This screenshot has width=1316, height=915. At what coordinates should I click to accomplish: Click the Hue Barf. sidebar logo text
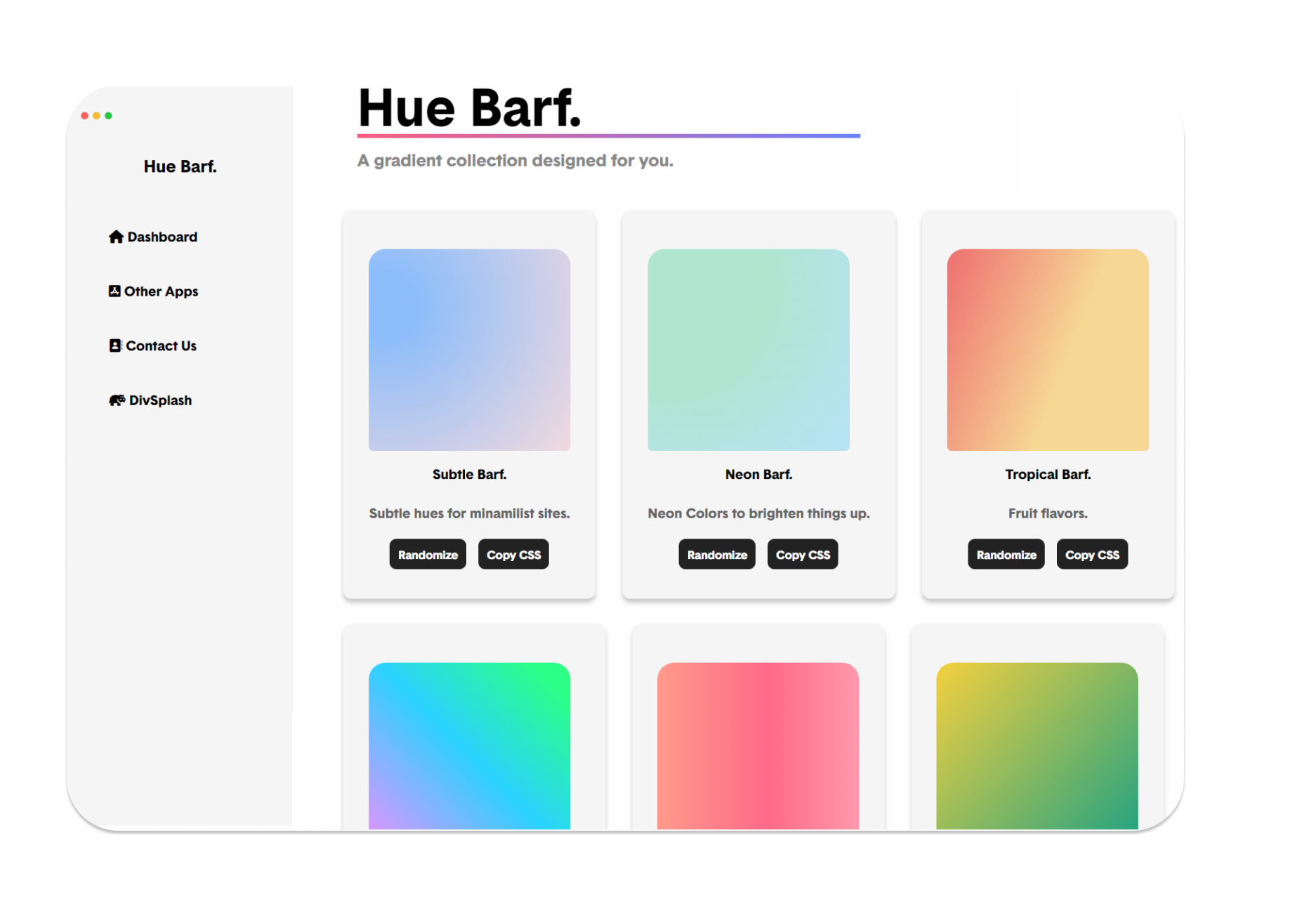(x=180, y=166)
